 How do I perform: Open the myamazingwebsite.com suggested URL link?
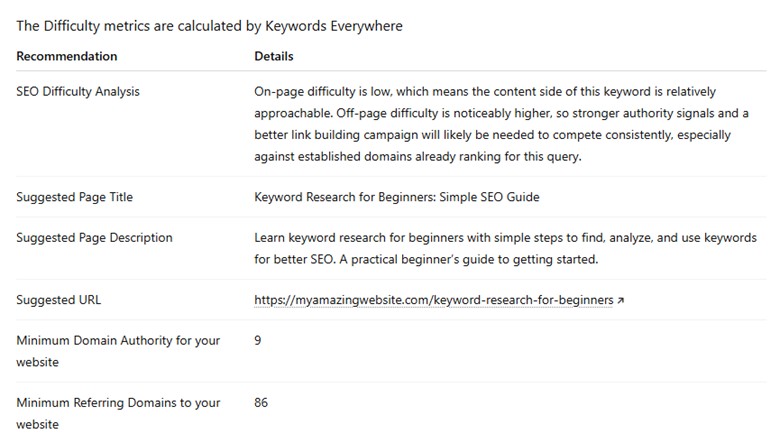point(433,299)
